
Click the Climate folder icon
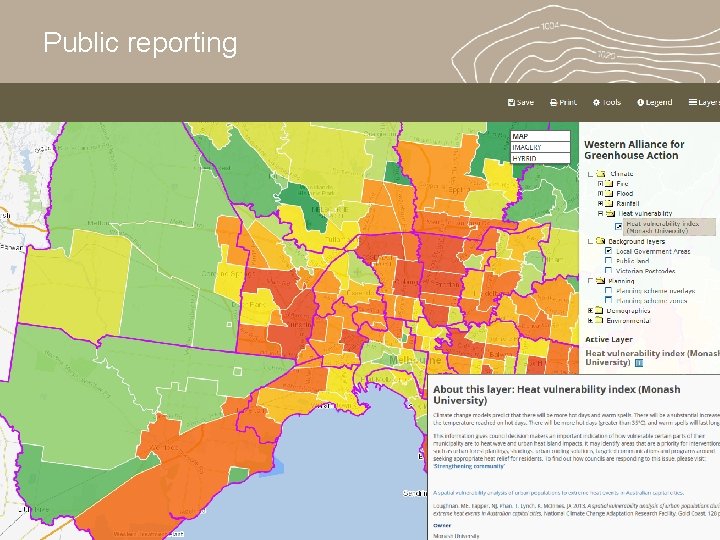[x=601, y=174]
